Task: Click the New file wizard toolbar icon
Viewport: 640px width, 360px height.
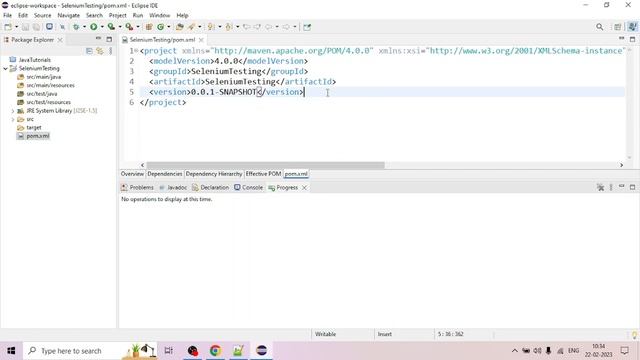Action: [x=8, y=27]
